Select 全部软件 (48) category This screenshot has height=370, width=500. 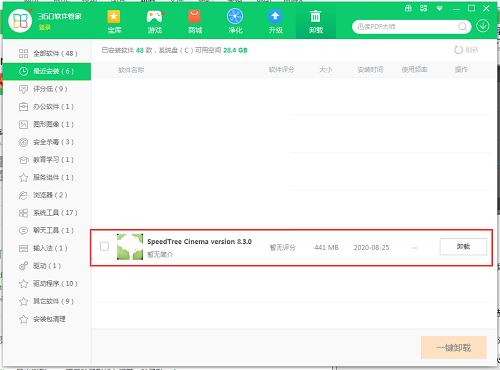coord(48,53)
